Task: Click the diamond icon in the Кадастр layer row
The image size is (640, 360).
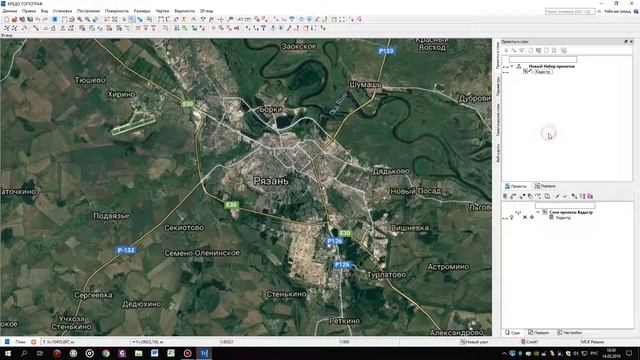Action: click(x=532, y=218)
